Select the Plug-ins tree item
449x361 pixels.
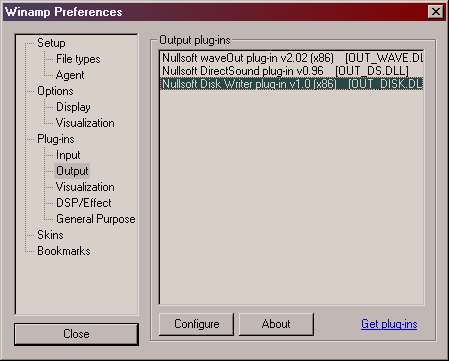56,139
